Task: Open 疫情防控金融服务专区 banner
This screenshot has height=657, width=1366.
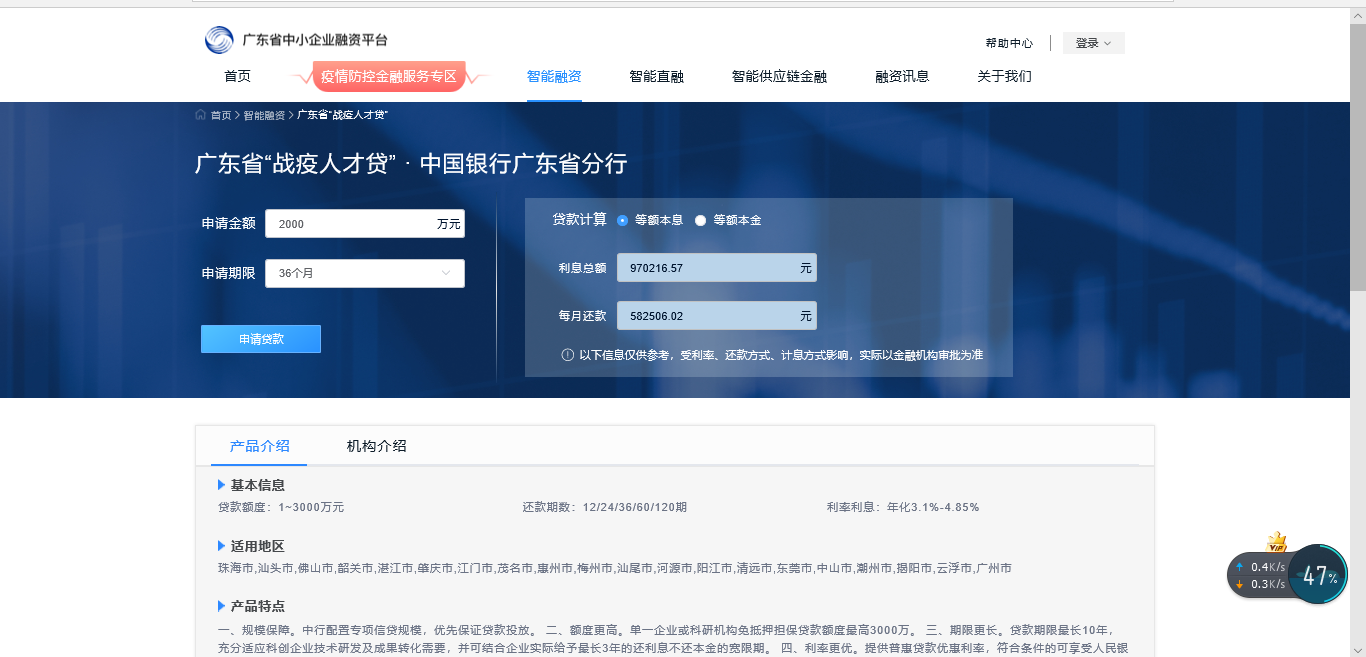Action: point(388,76)
